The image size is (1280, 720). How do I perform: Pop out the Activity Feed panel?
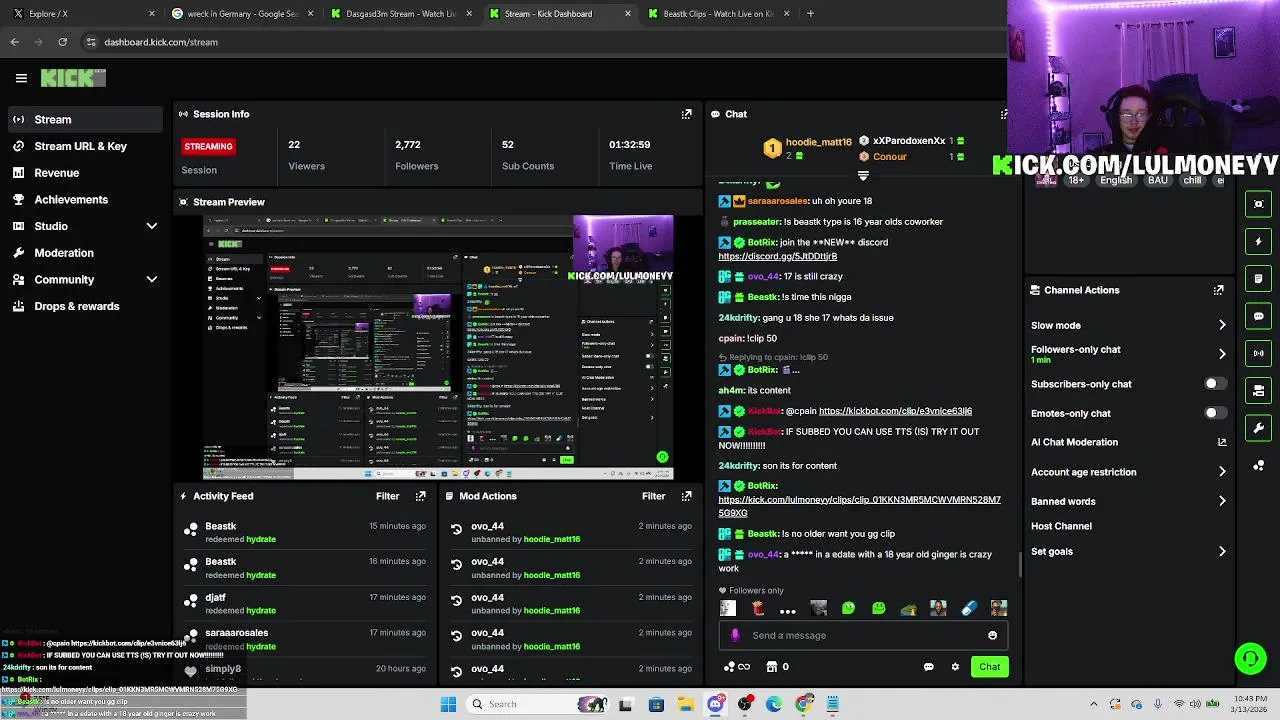coord(420,496)
